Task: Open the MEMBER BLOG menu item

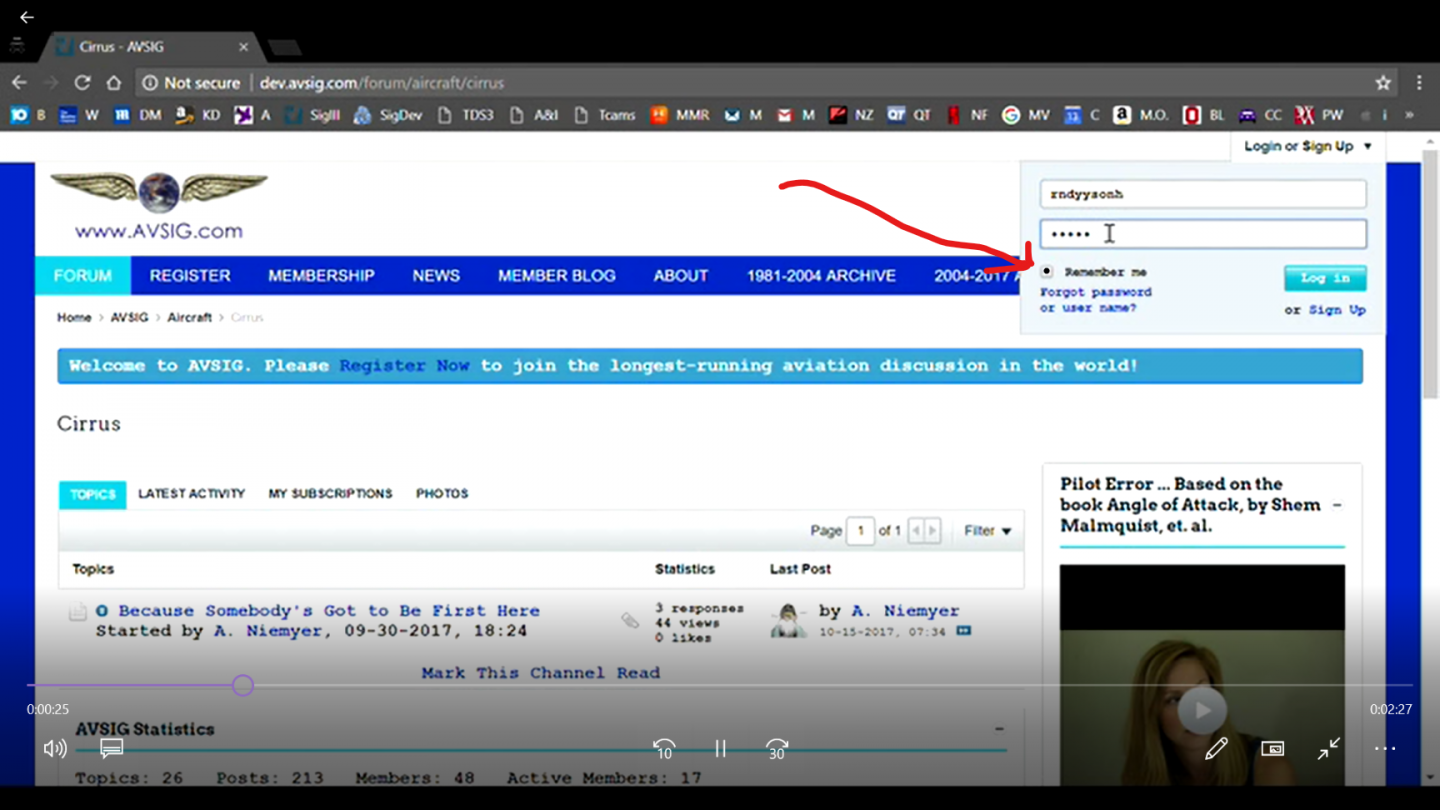Action: 557,276
